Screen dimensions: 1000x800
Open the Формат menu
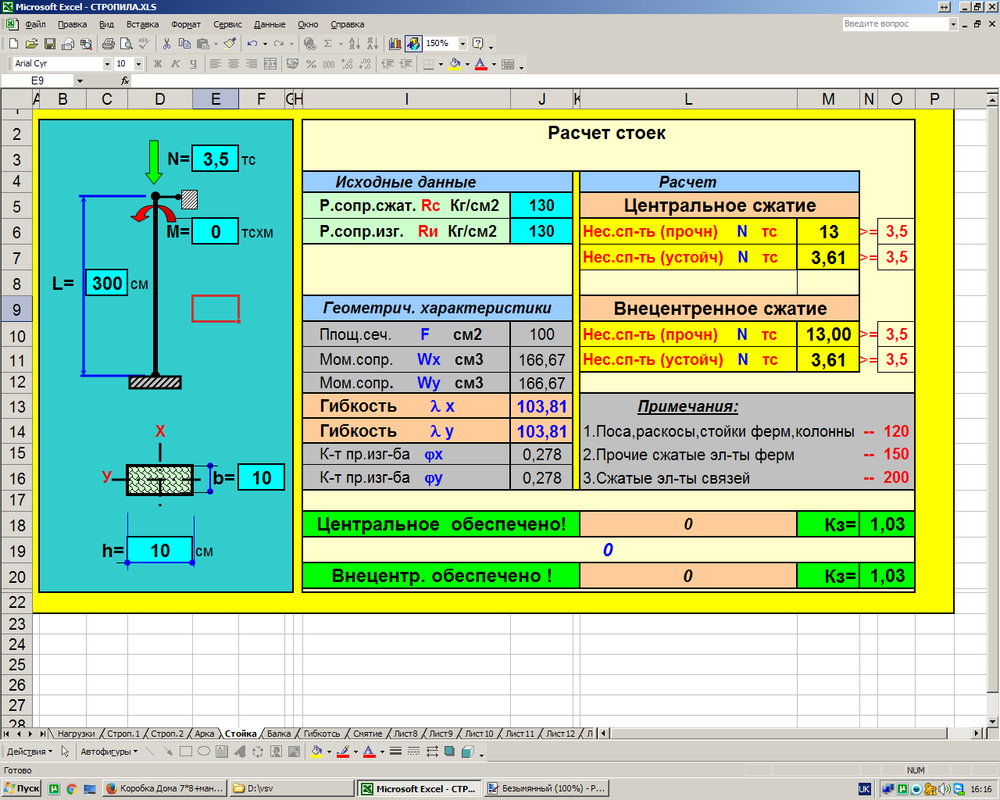[x=185, y=22]
